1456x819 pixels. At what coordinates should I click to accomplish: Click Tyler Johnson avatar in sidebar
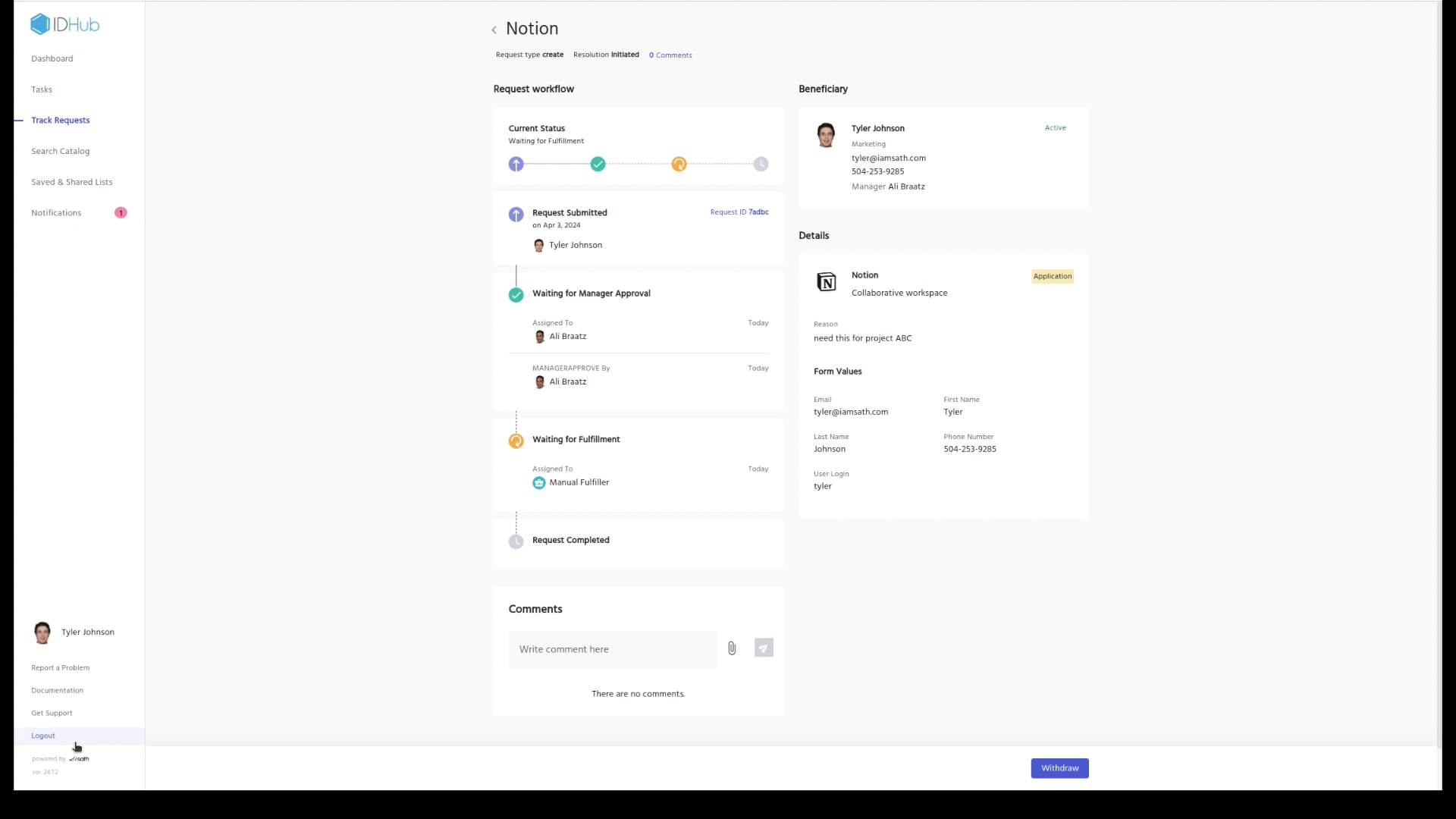tap(42, 632)
